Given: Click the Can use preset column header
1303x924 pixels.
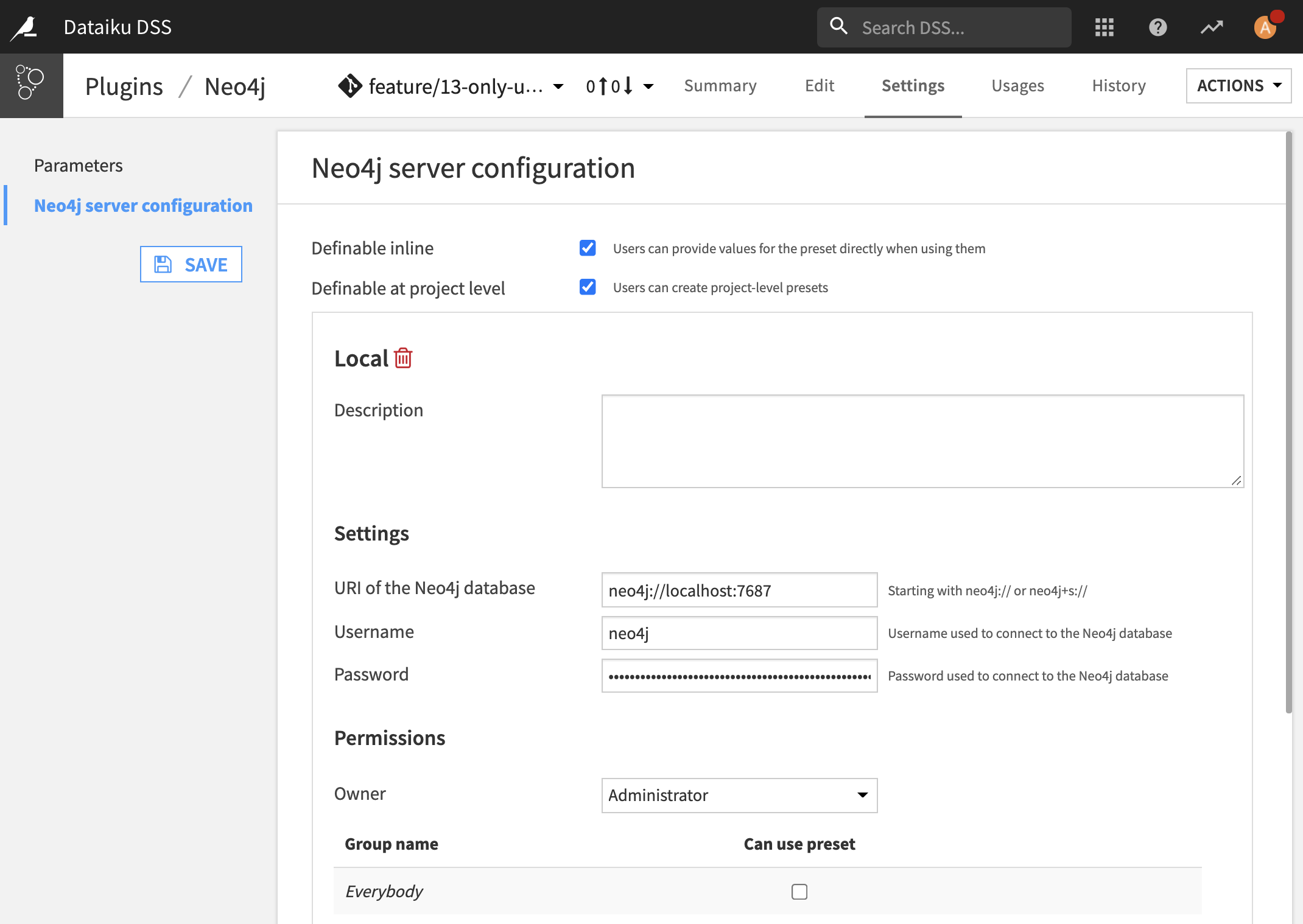Looking at the screenshot, I should pyautogui.click(x=799, y=844).
